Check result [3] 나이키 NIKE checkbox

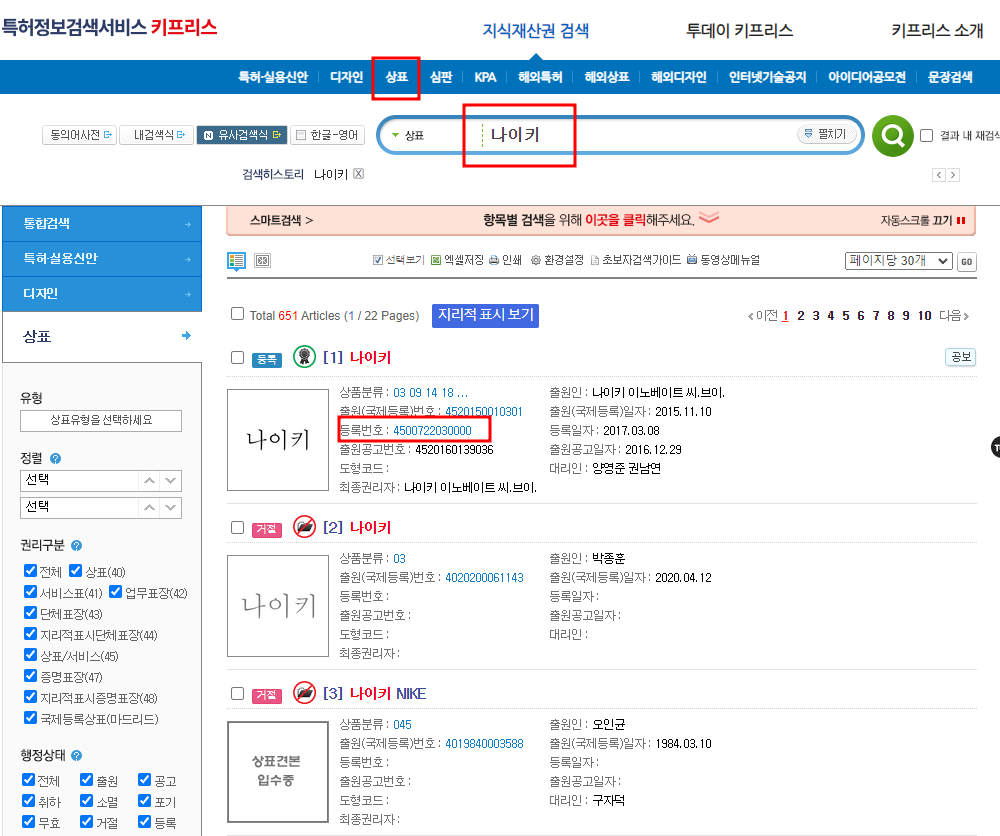pyautogui.click(x=237, y=693)
